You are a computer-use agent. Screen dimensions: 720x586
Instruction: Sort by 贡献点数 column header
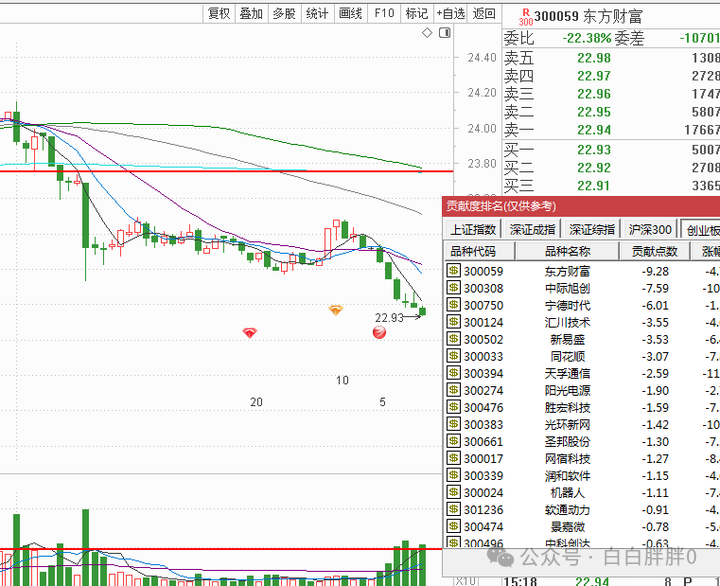[655, 251]
